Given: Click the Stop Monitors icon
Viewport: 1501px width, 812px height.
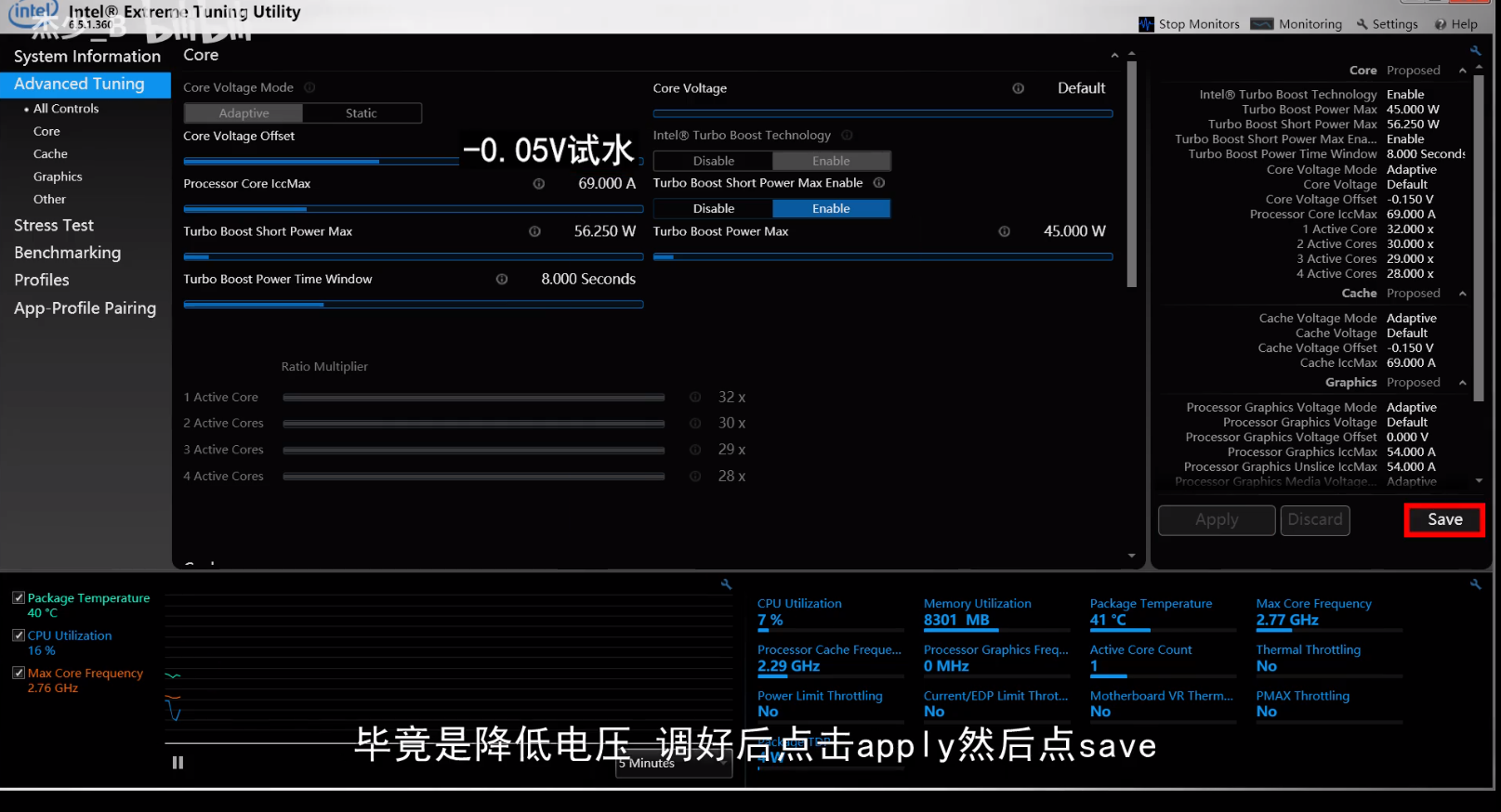Looking at the screenshot, I should tap(1146, 24).
